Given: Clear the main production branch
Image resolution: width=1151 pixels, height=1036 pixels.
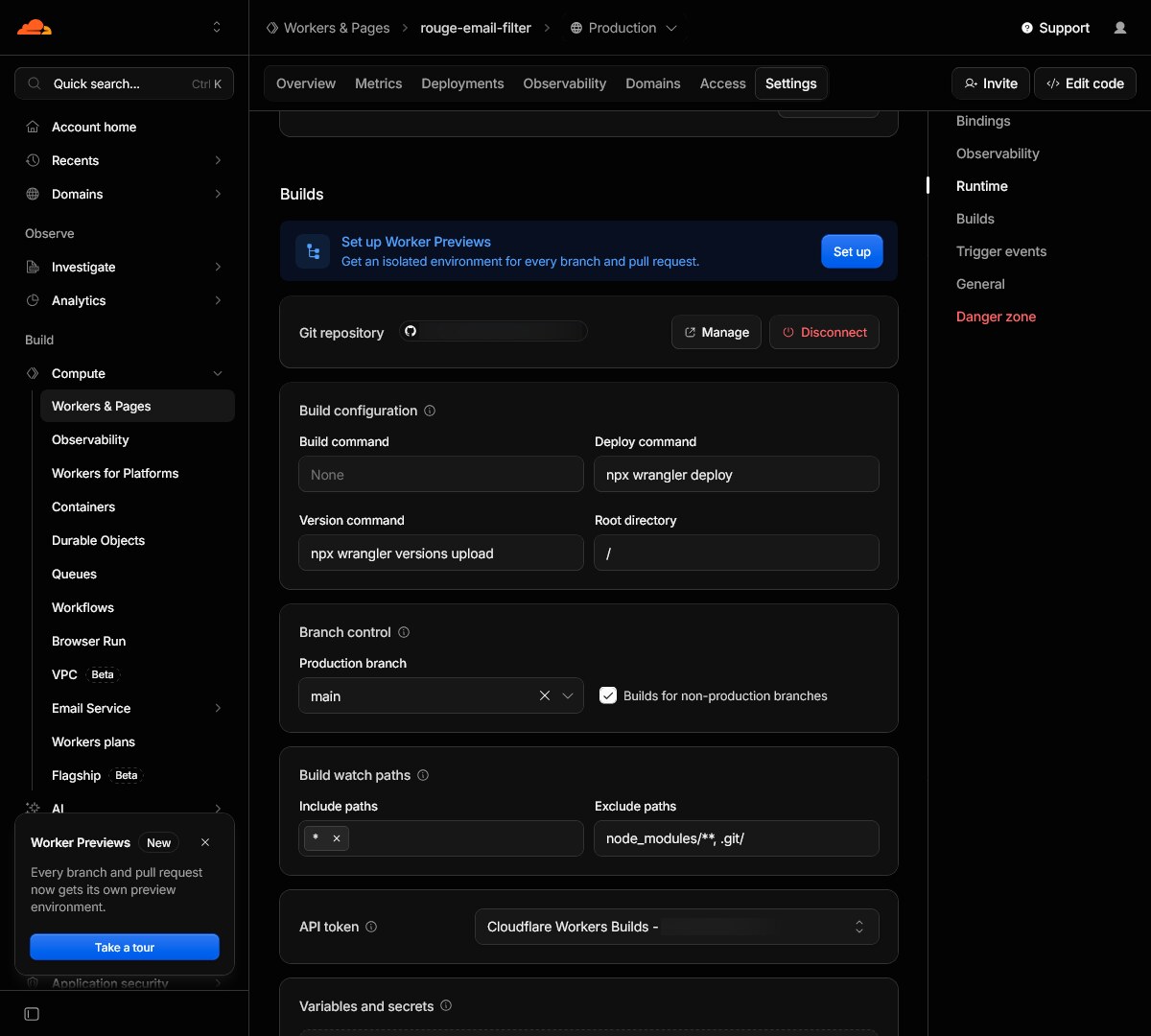Looking at the screenshot, I should [x=545, y=695].
